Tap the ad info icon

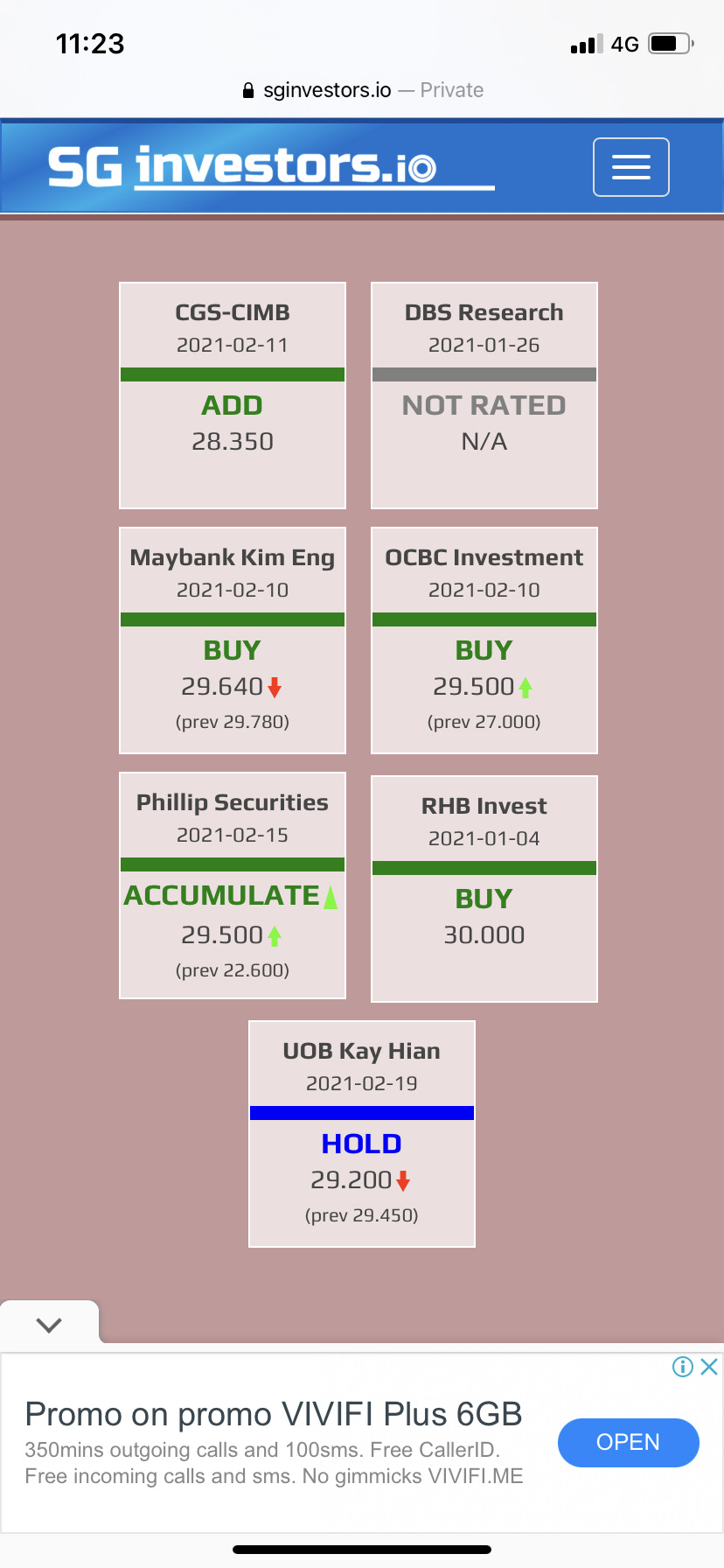(x=682, y=1367)
